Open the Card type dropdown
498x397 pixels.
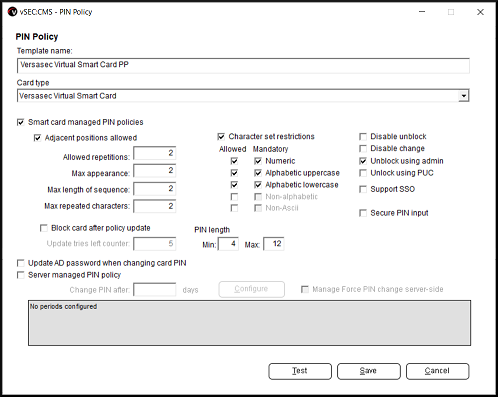tap(463, 96)
